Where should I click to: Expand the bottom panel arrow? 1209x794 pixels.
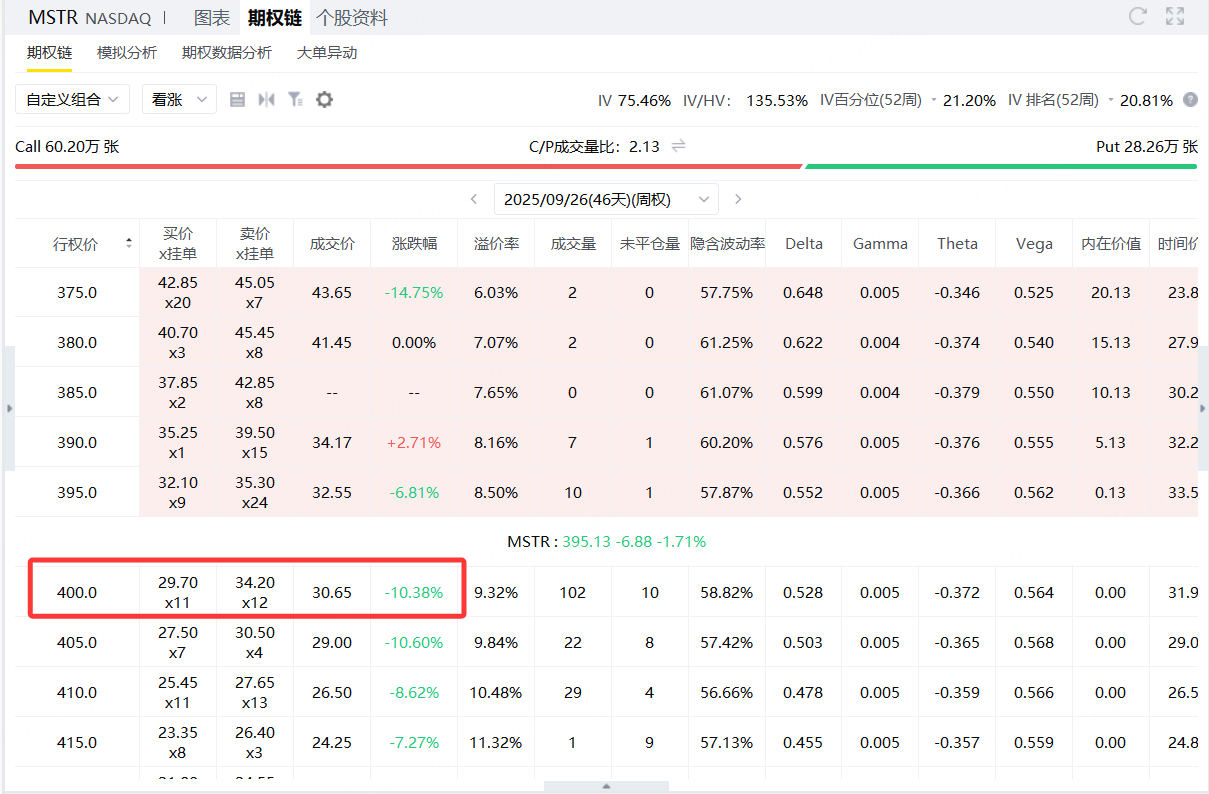pos(606,787)
